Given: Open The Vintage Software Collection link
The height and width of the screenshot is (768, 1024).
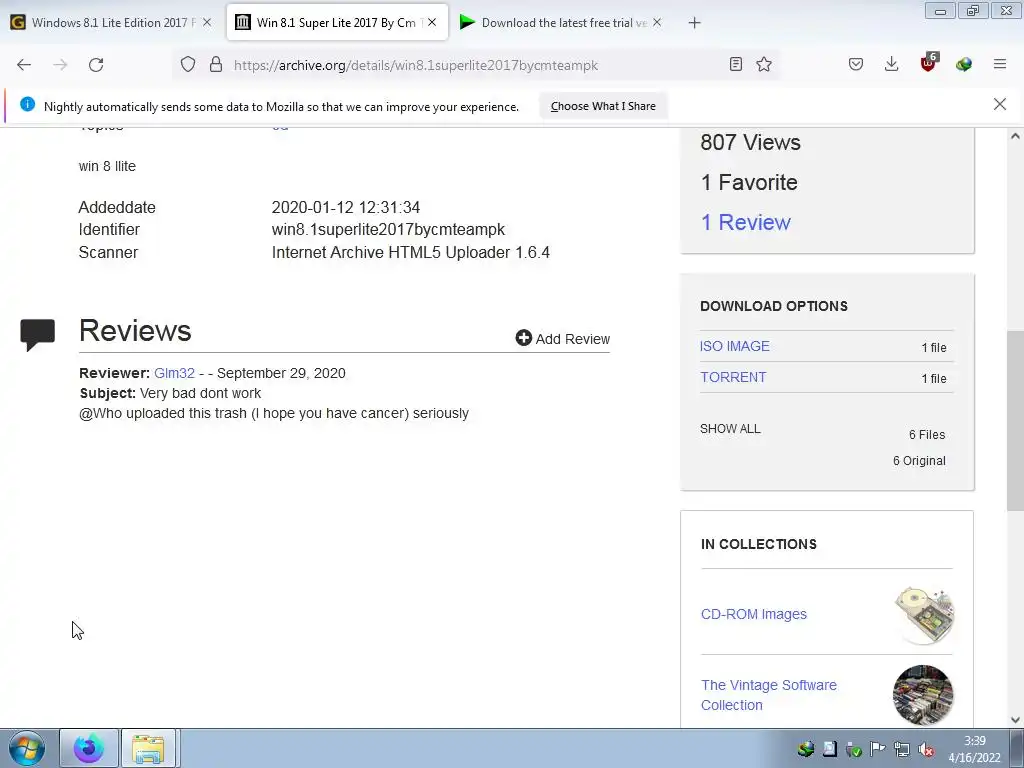Looking at the screenshot, I should click(x=769, y=695).
